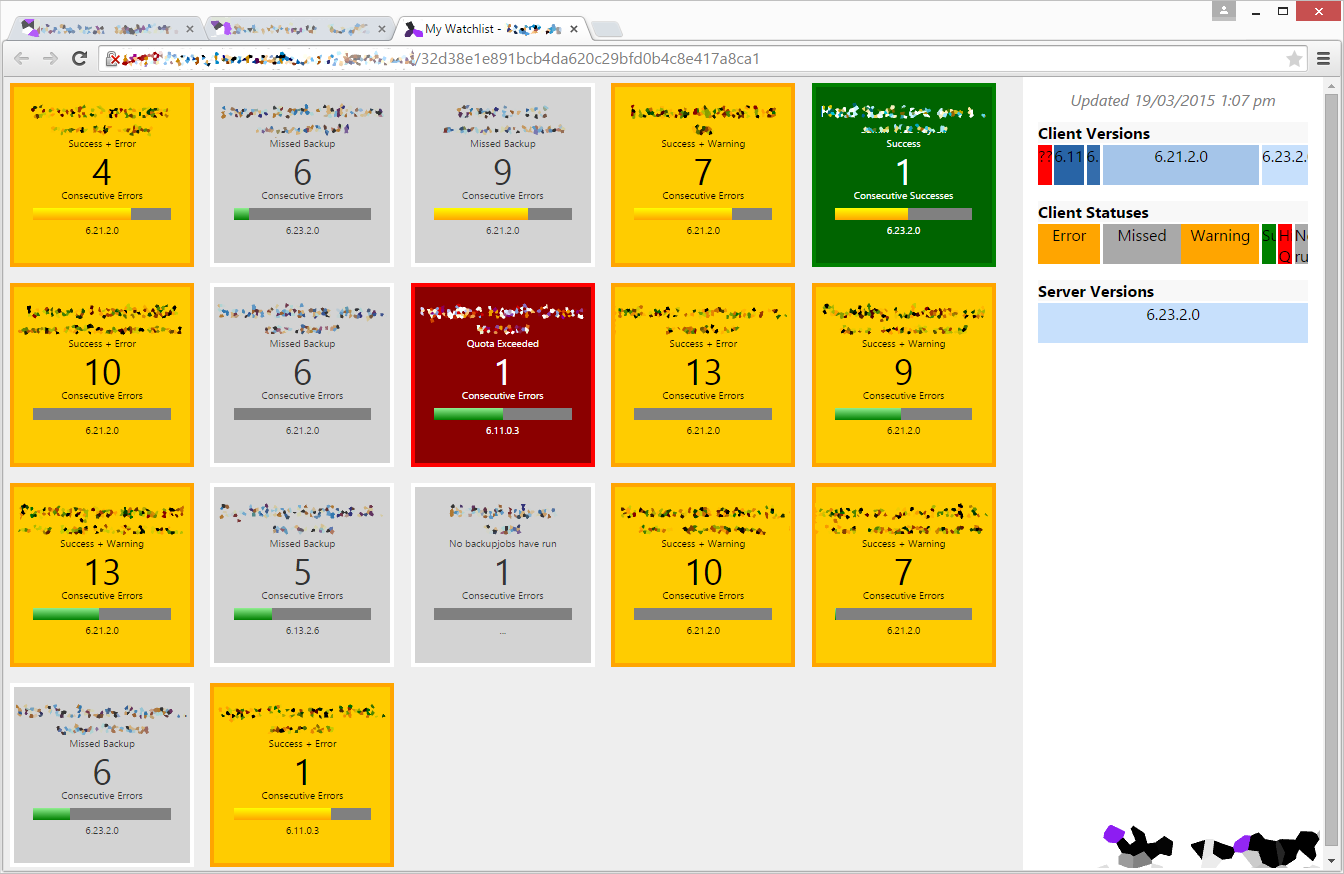The width and height of the screenshot is (1344, 874).
Task: Click the forward navigation arrow
Action: point(50,59)
